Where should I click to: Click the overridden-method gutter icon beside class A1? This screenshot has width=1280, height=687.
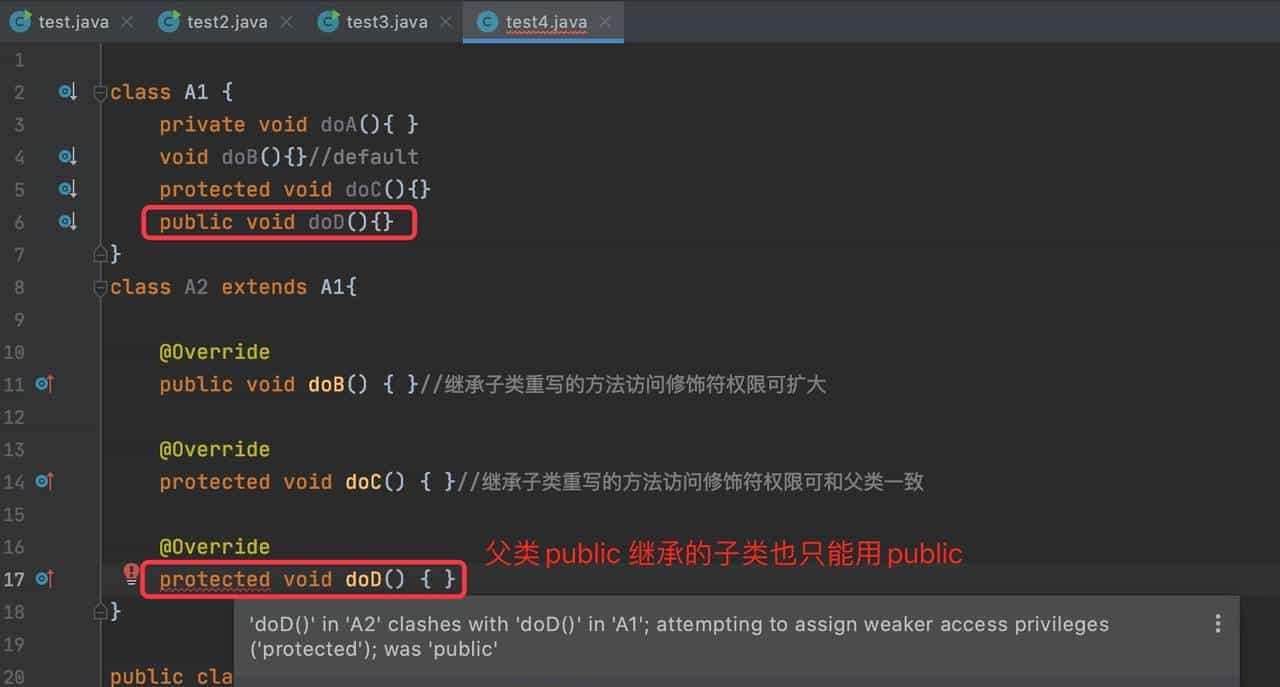point(66,91)
